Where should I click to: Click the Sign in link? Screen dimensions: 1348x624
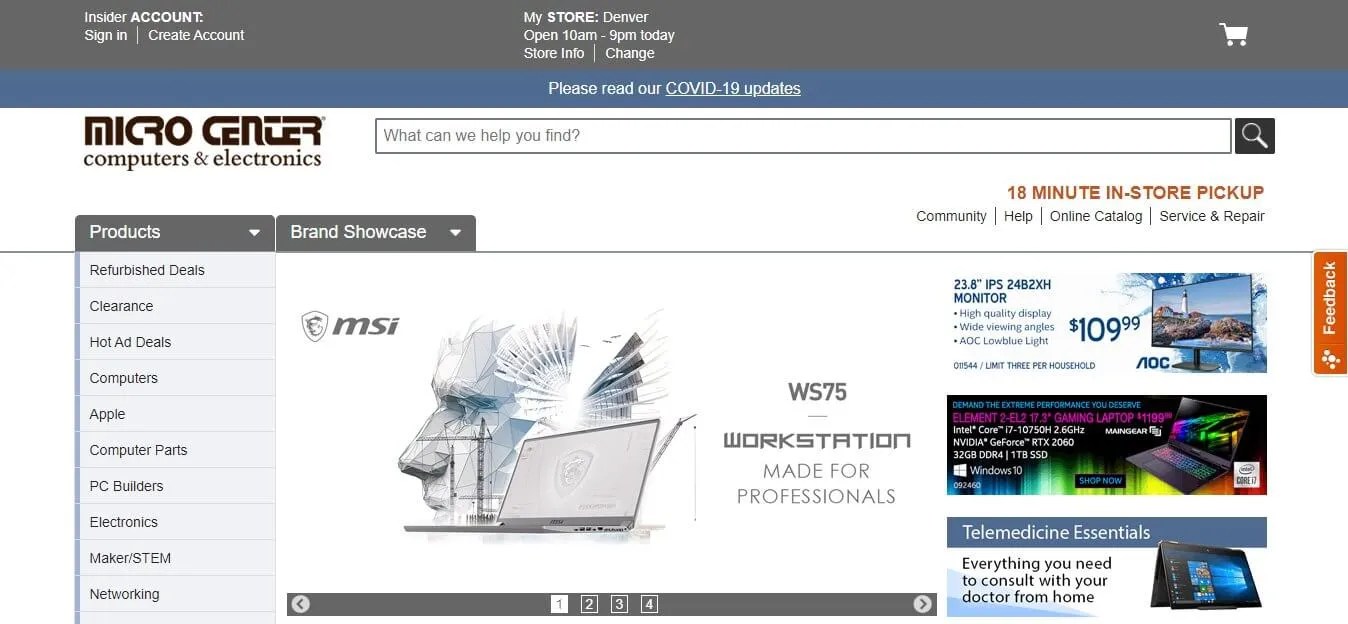[x=106, y=35]
